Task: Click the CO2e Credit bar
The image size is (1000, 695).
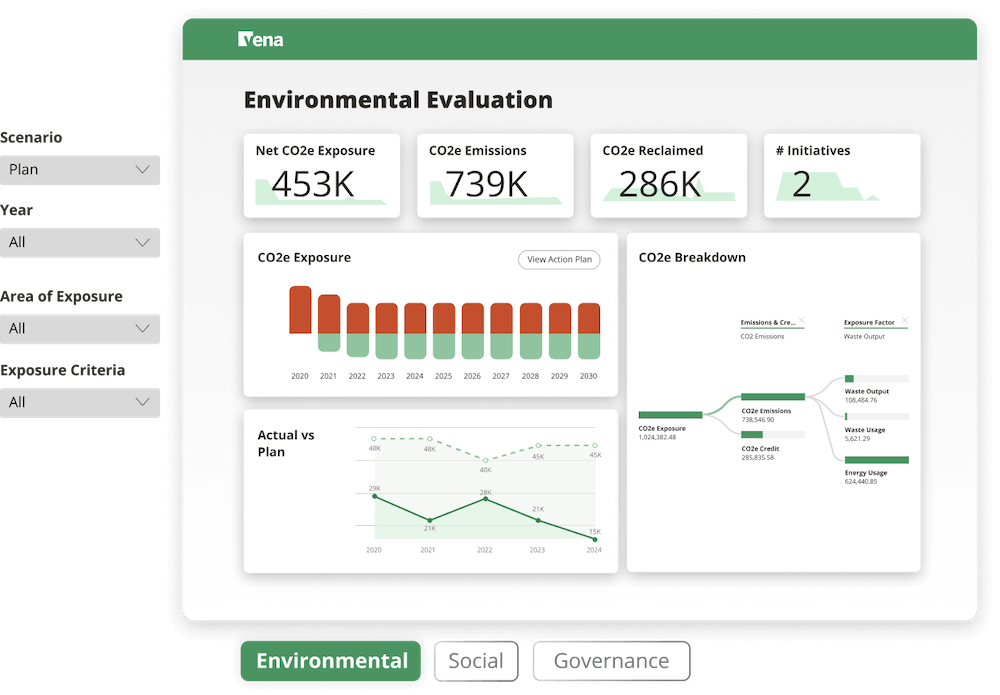Action: pos(752,434)
